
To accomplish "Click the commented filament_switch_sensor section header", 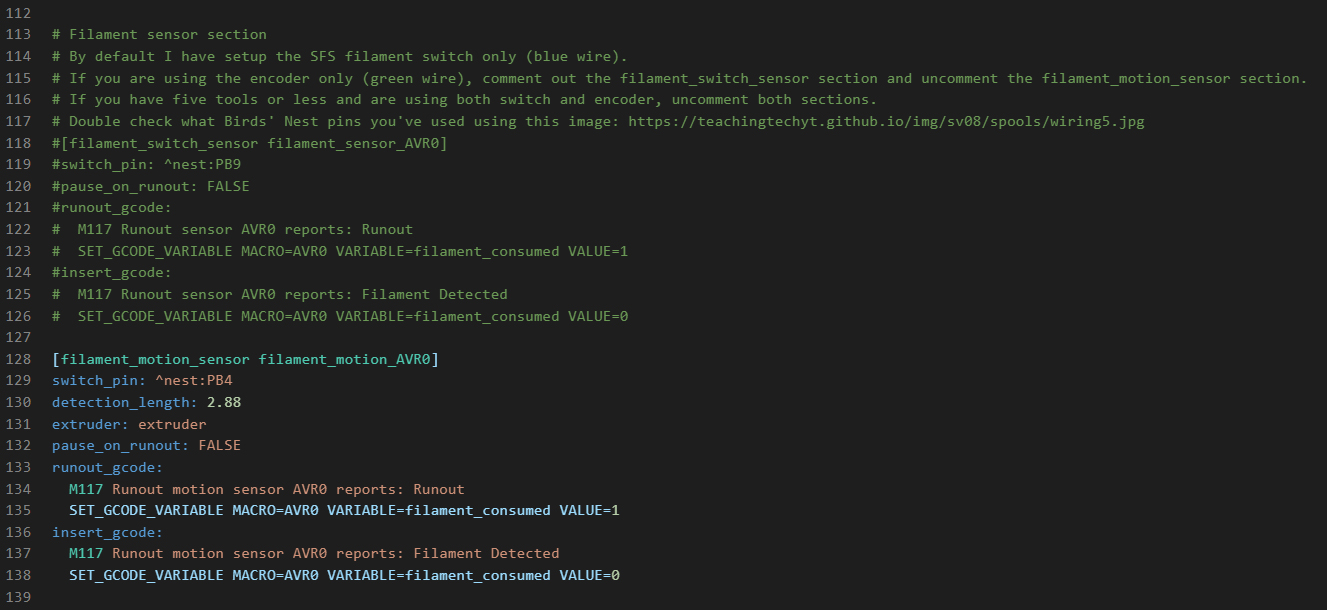I will [249, 143].
